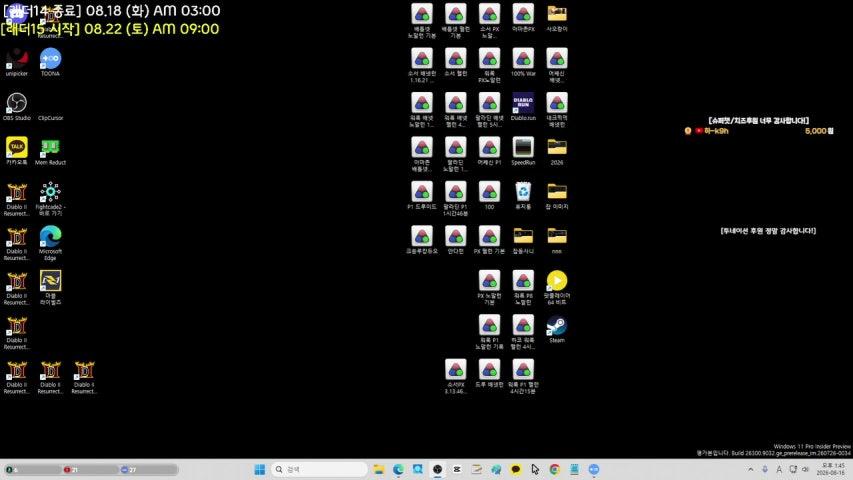Select the splits file named 100
Image resolution: width=853 pixels, height=480 pixels.
pos(489,196)
